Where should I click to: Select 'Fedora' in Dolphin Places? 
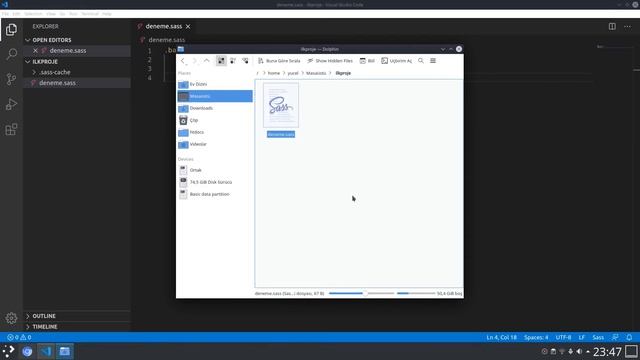tap(215, 132)
